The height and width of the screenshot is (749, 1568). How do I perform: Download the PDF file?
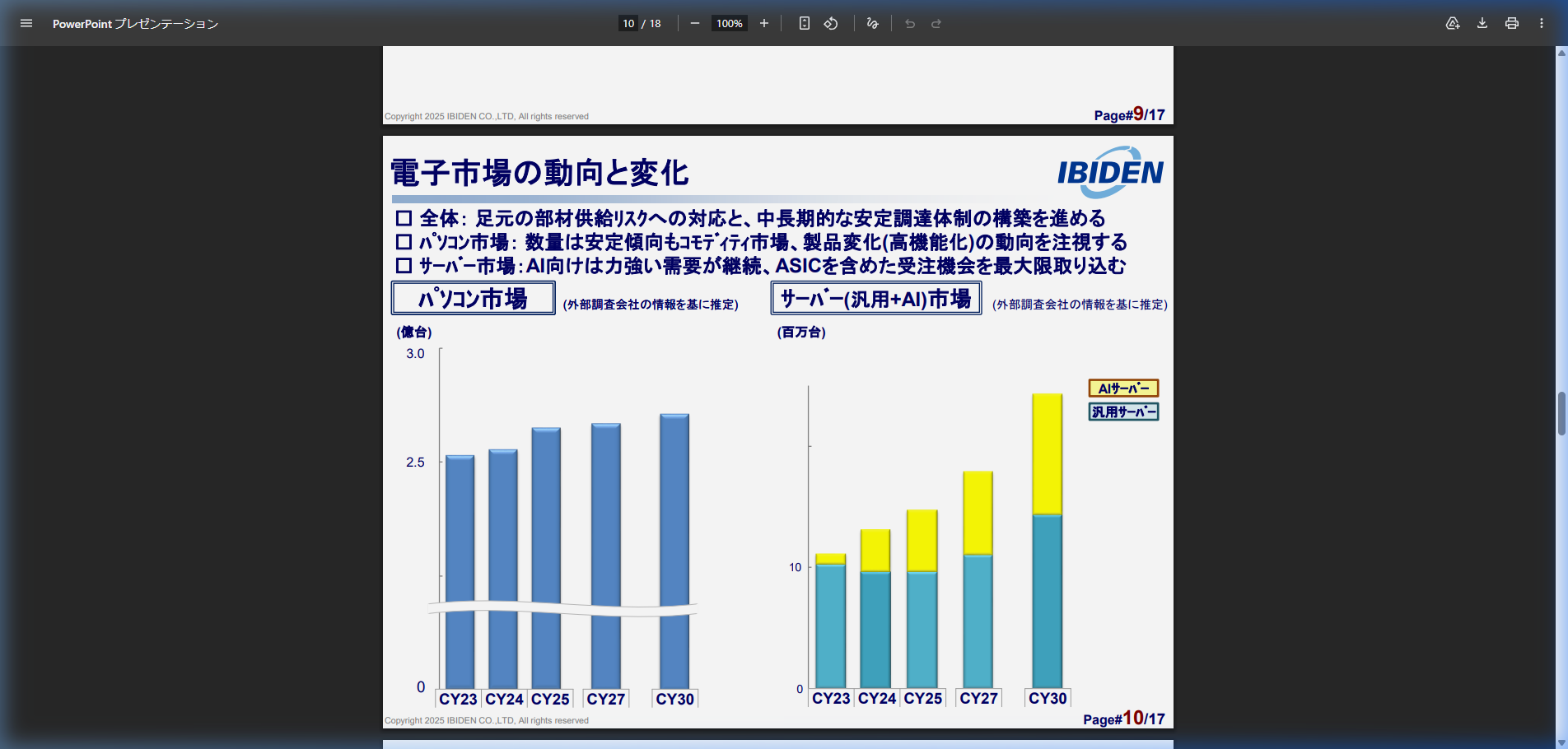tap(1482, 23)
